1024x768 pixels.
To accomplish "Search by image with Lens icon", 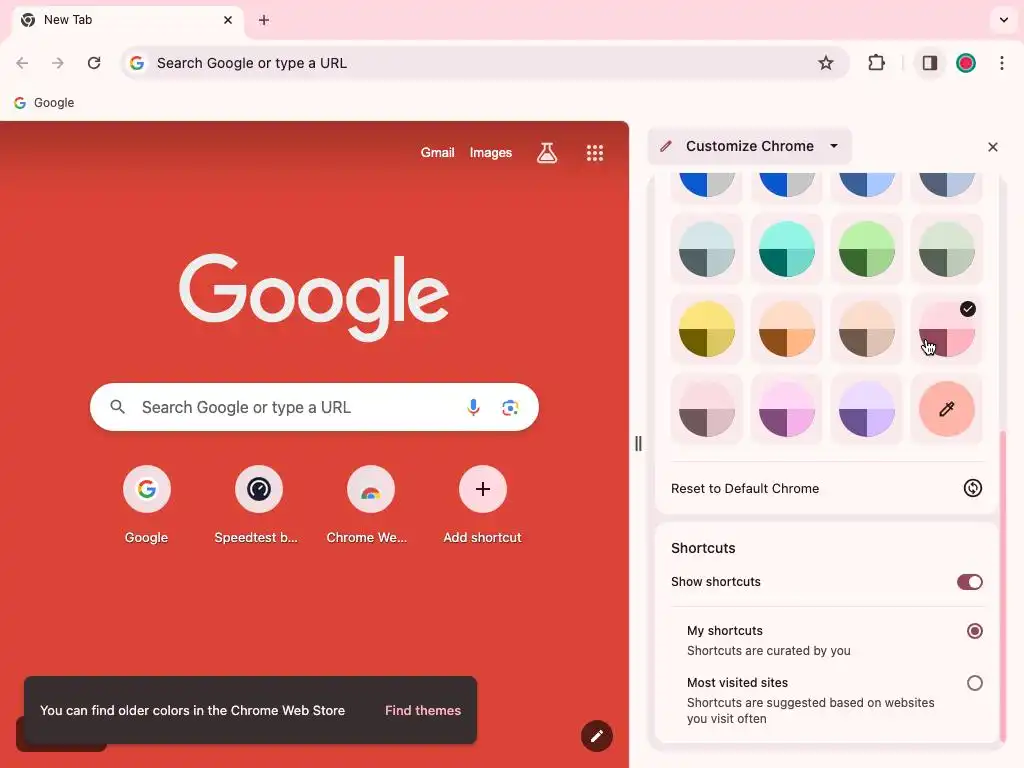I will click(510, 408).
